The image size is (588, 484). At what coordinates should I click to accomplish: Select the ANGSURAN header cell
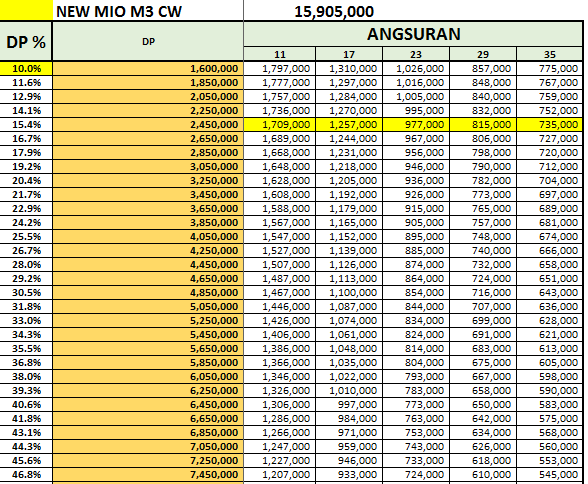click(413, 34)
